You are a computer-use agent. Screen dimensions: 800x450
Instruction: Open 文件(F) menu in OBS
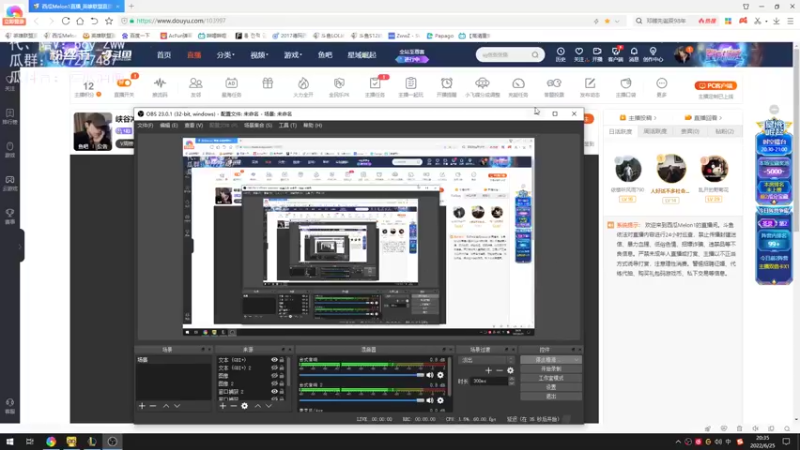145,126
